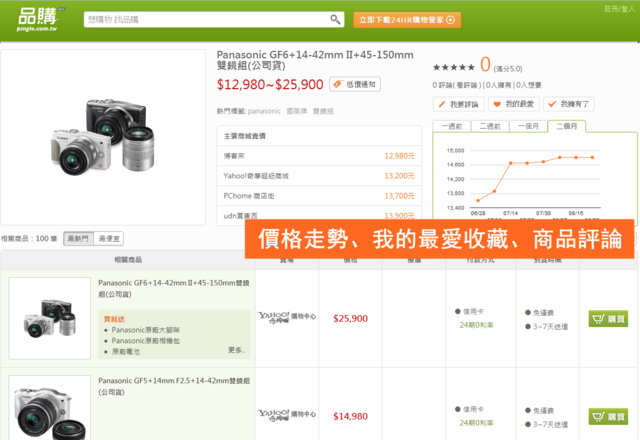Open the 看評論 reviews link
This screenshot has height=440, width=640.
(467, 85)
